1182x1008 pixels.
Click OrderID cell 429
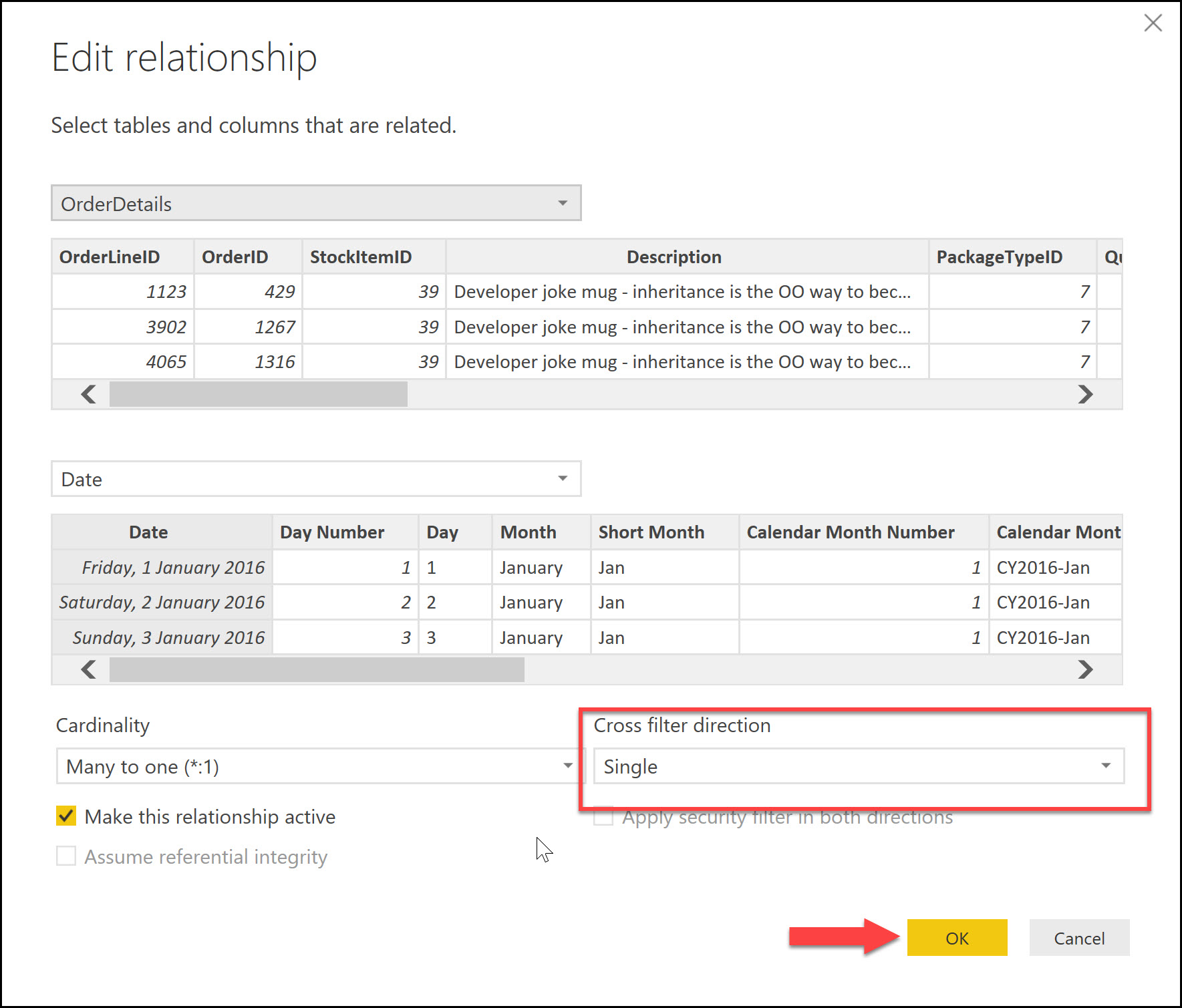point(248,292)
